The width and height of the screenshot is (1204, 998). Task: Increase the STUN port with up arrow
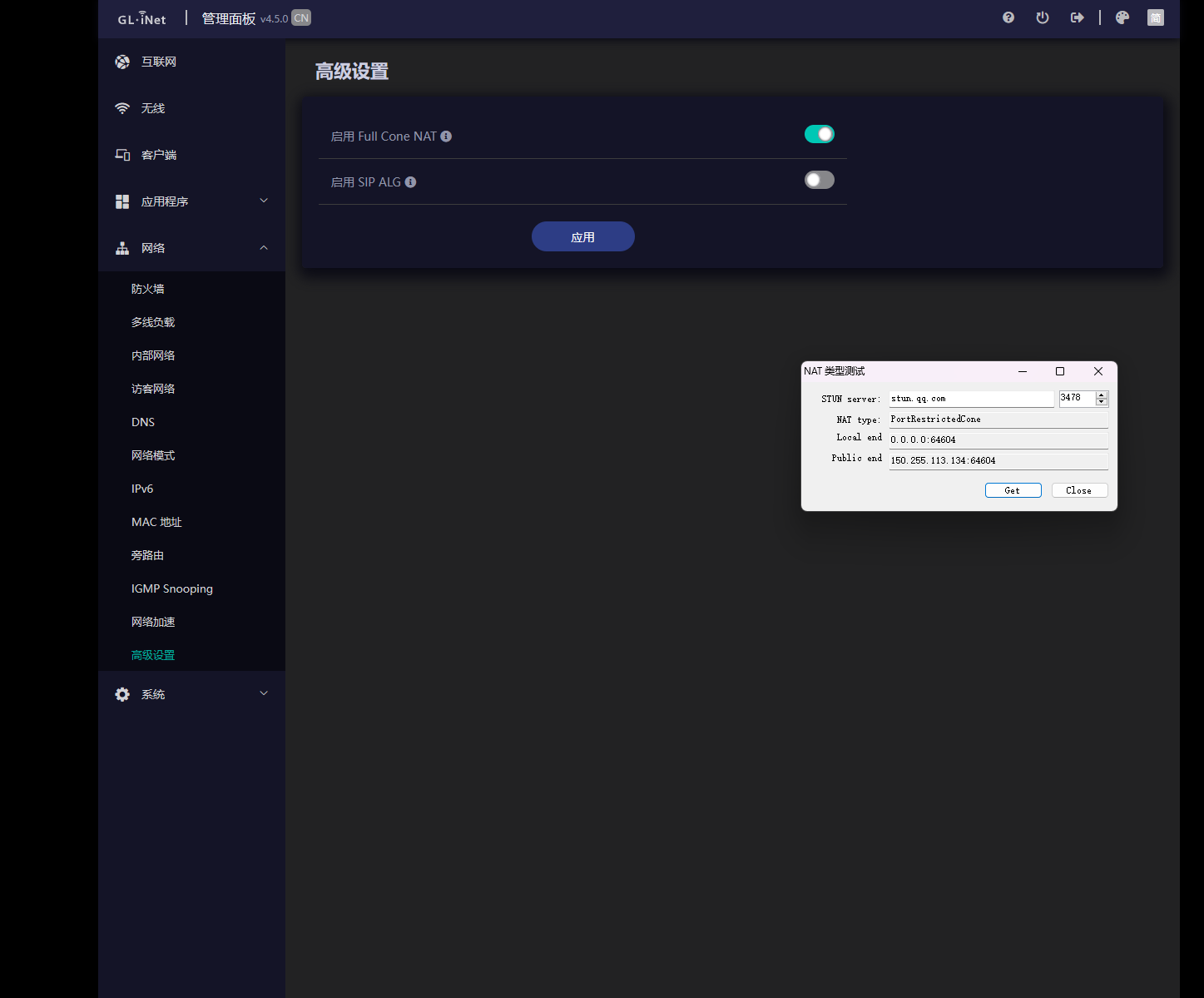coord(1102,395)
